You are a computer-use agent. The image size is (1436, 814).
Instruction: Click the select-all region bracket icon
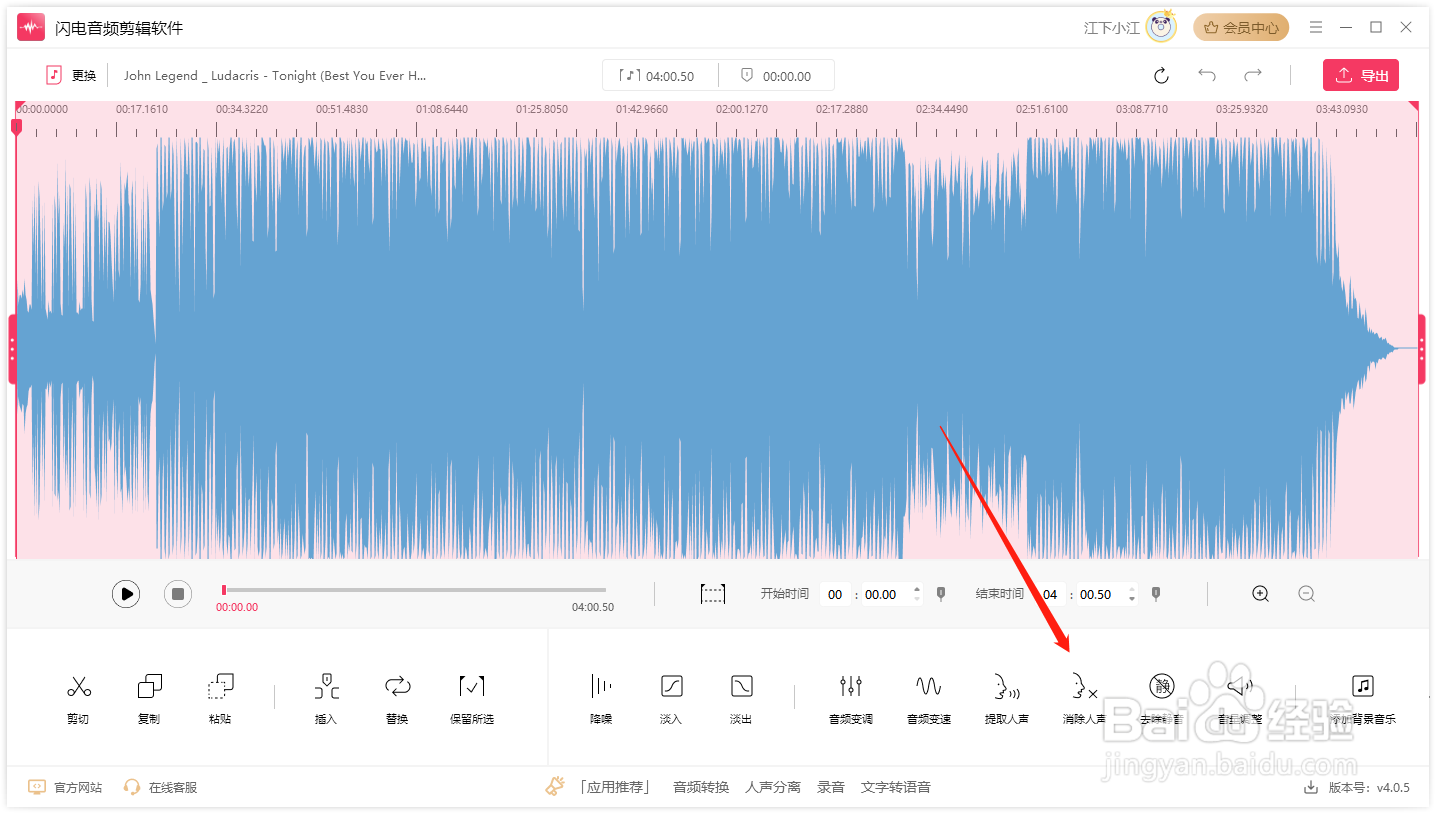[713, 594]
